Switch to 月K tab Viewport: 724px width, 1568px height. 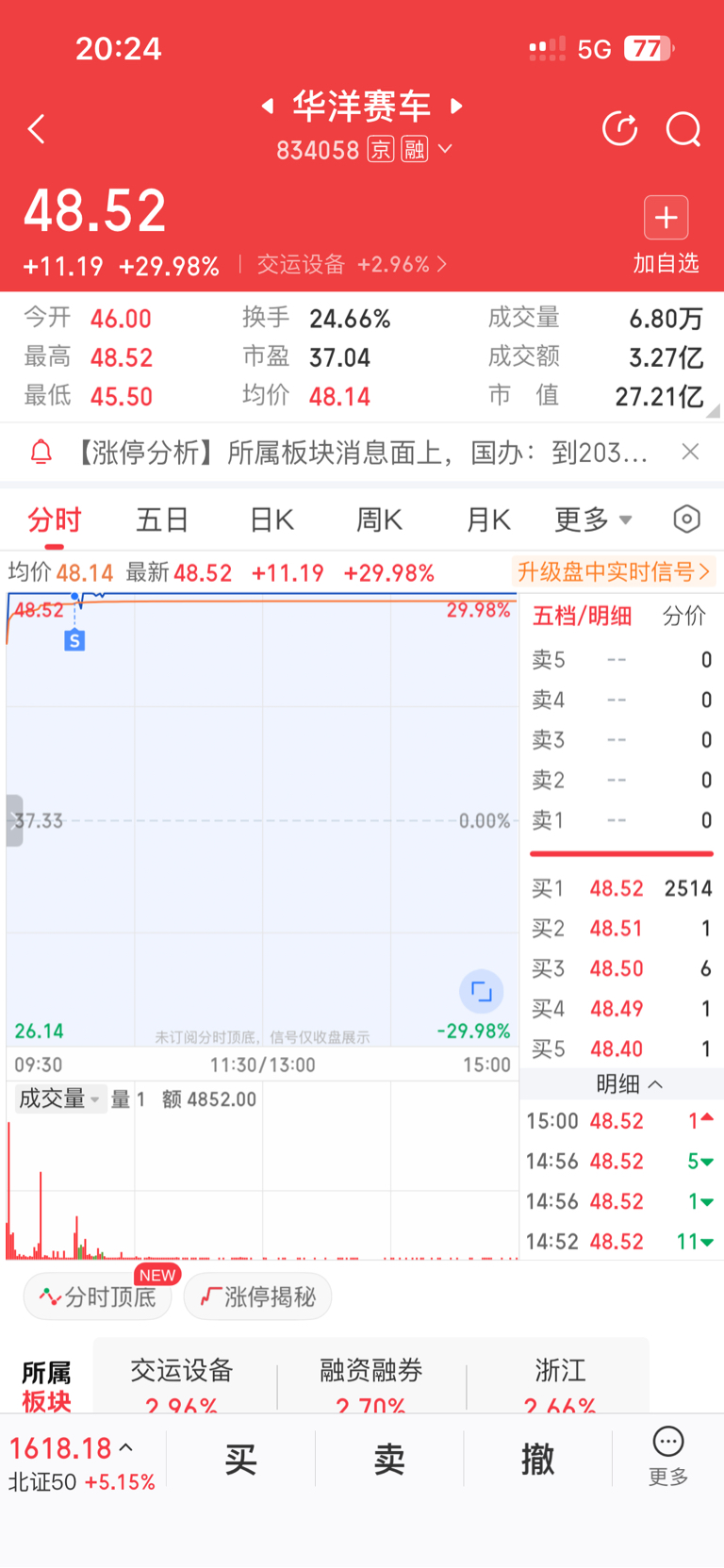[488, 520]
